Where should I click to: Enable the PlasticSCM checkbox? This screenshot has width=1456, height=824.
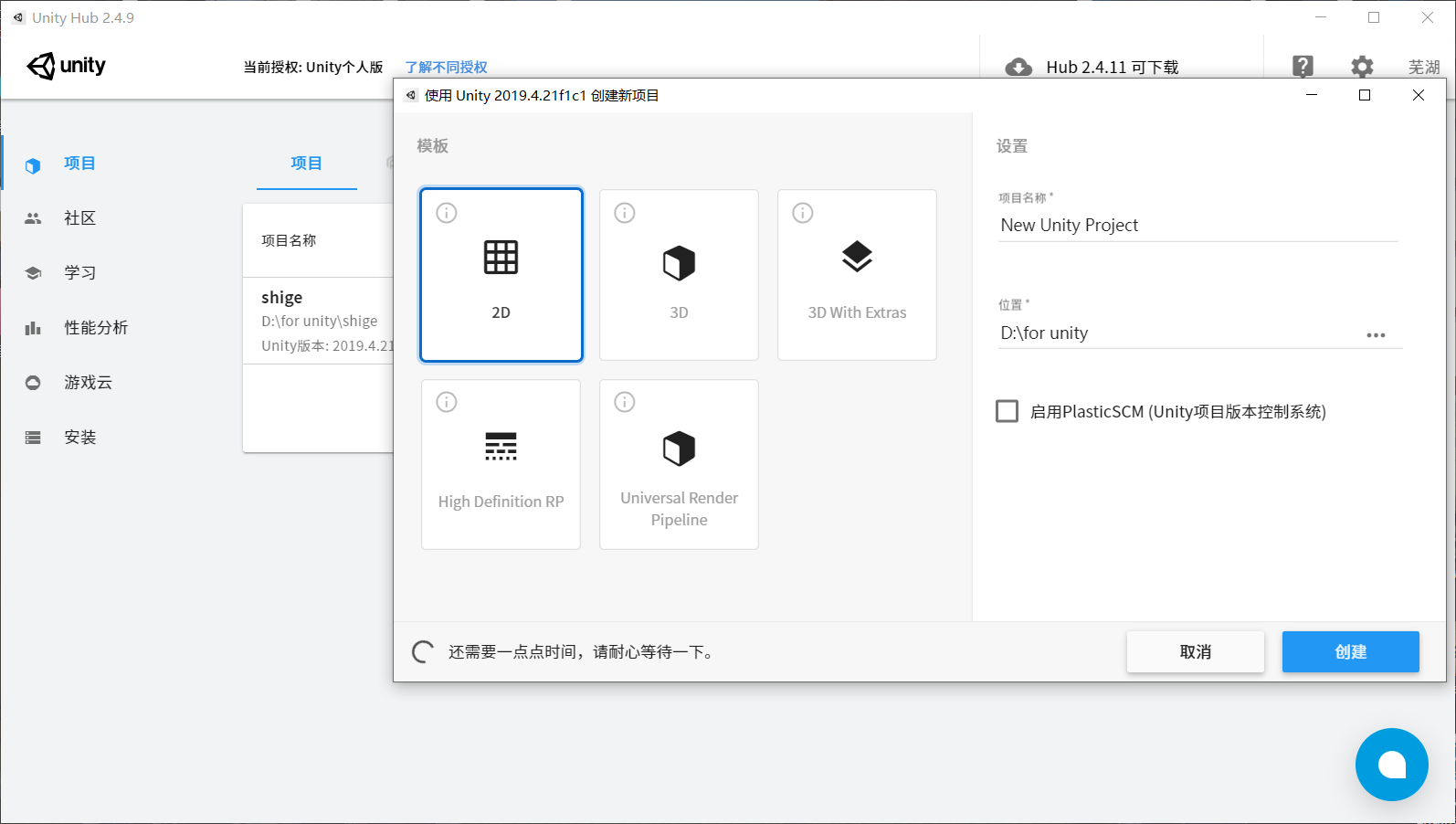click(1007, 411)
